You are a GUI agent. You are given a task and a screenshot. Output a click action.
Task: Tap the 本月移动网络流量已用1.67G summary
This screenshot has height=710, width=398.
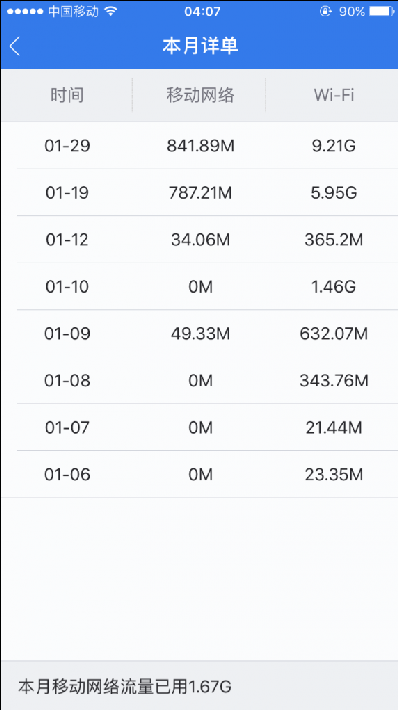pos(125,687)
